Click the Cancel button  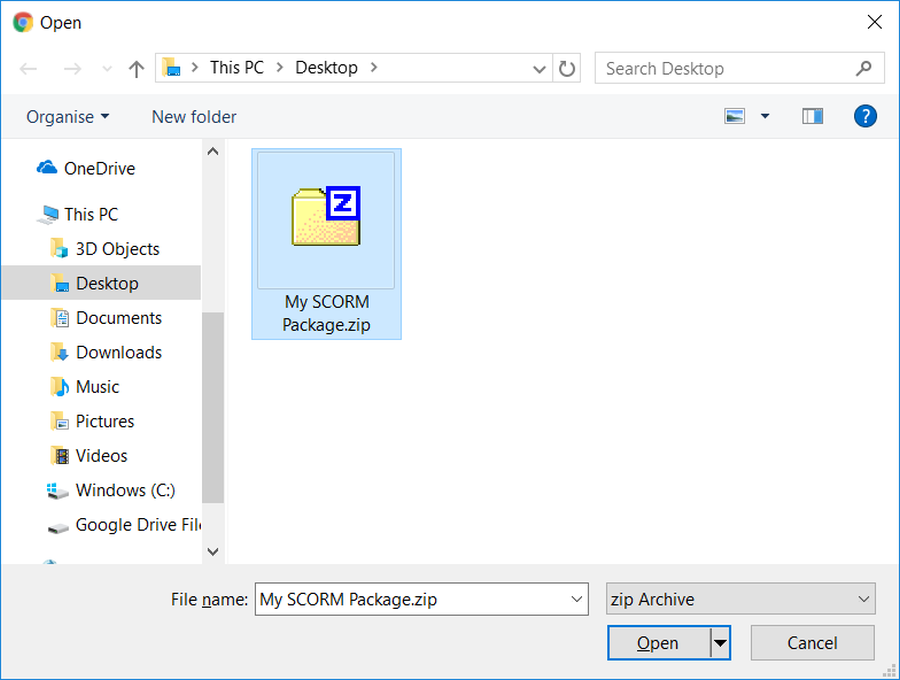tap(812, 643)
